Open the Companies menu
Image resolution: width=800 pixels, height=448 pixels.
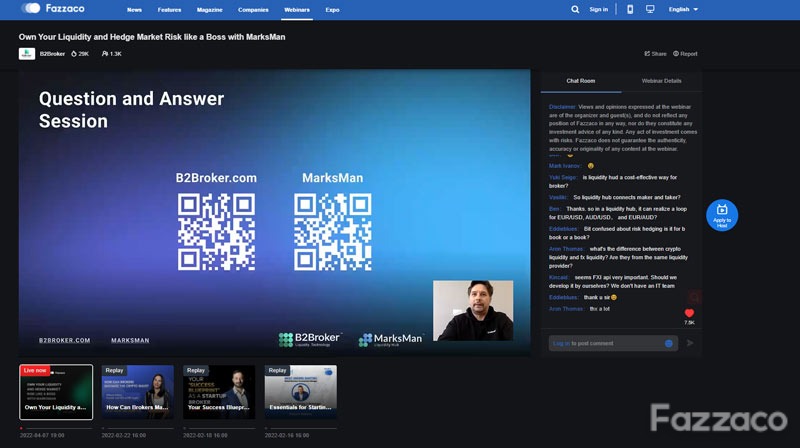click(253, 10)
